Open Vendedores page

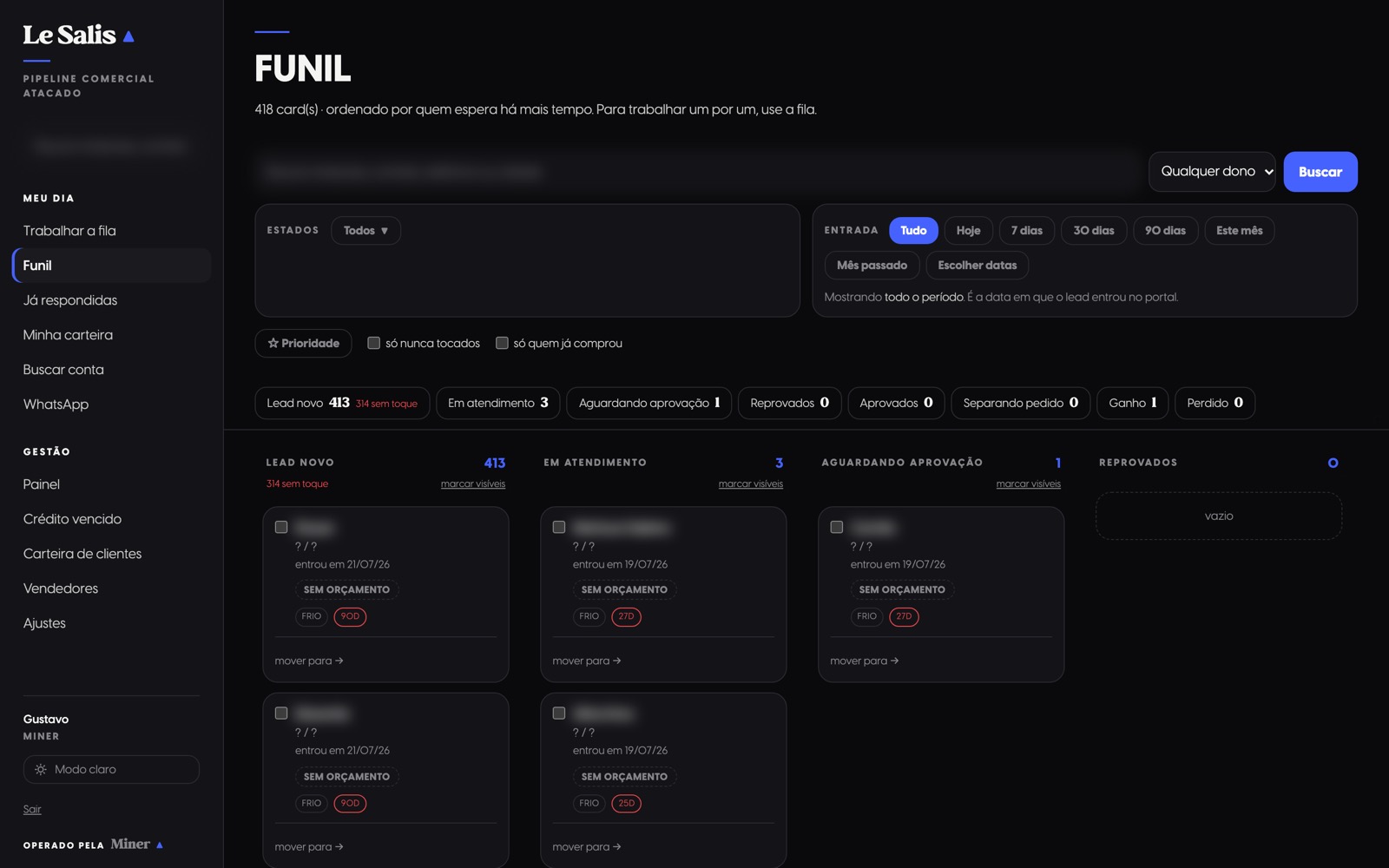[111, 589]
